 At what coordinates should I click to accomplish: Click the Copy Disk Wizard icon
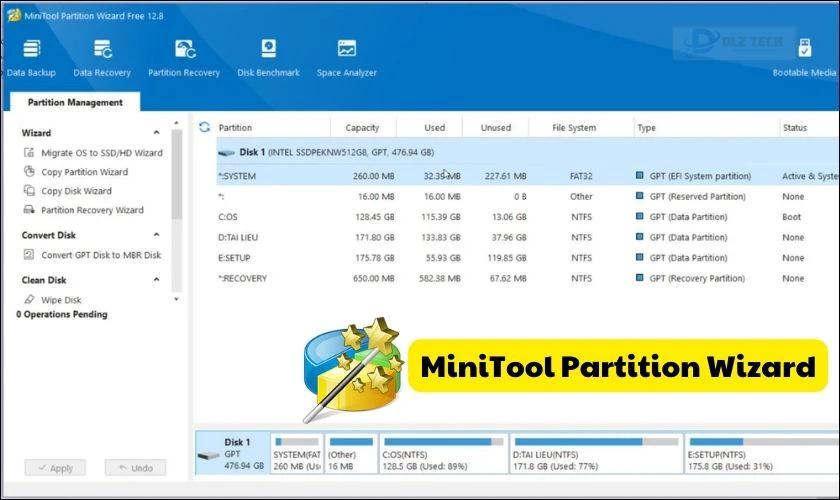point(29,190)
